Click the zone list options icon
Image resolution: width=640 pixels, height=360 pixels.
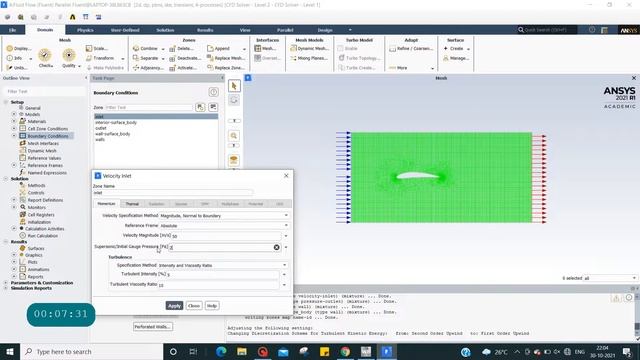click(213, 107)
